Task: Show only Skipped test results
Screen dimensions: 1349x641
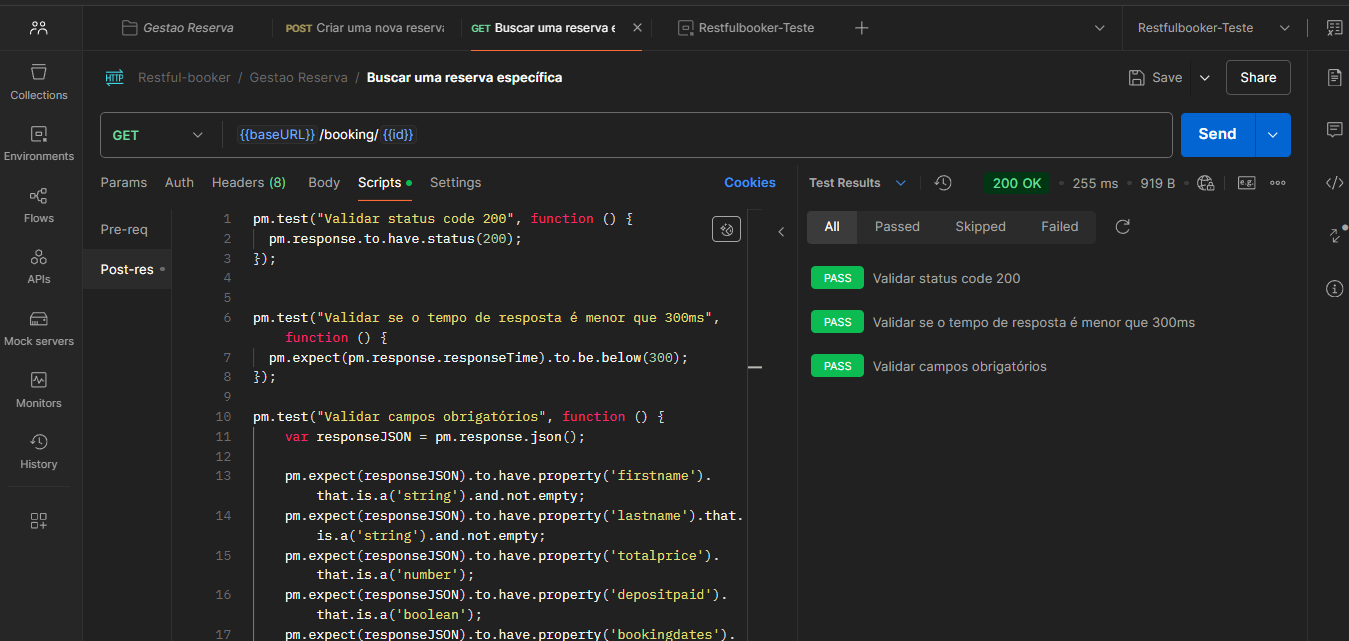Action: 980,227
